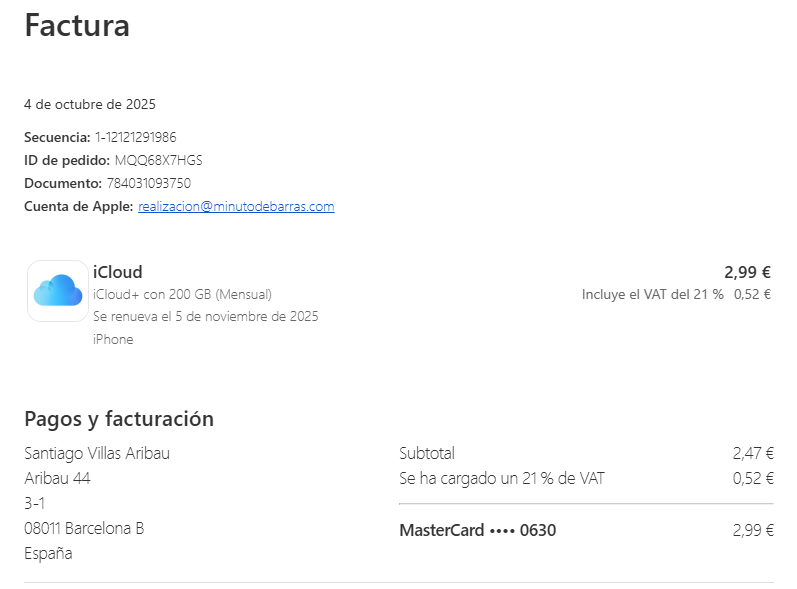Click the Se ha cargado un 21 % de VAT row
Viewport: 797px width, 589px height.
[501, 478]
